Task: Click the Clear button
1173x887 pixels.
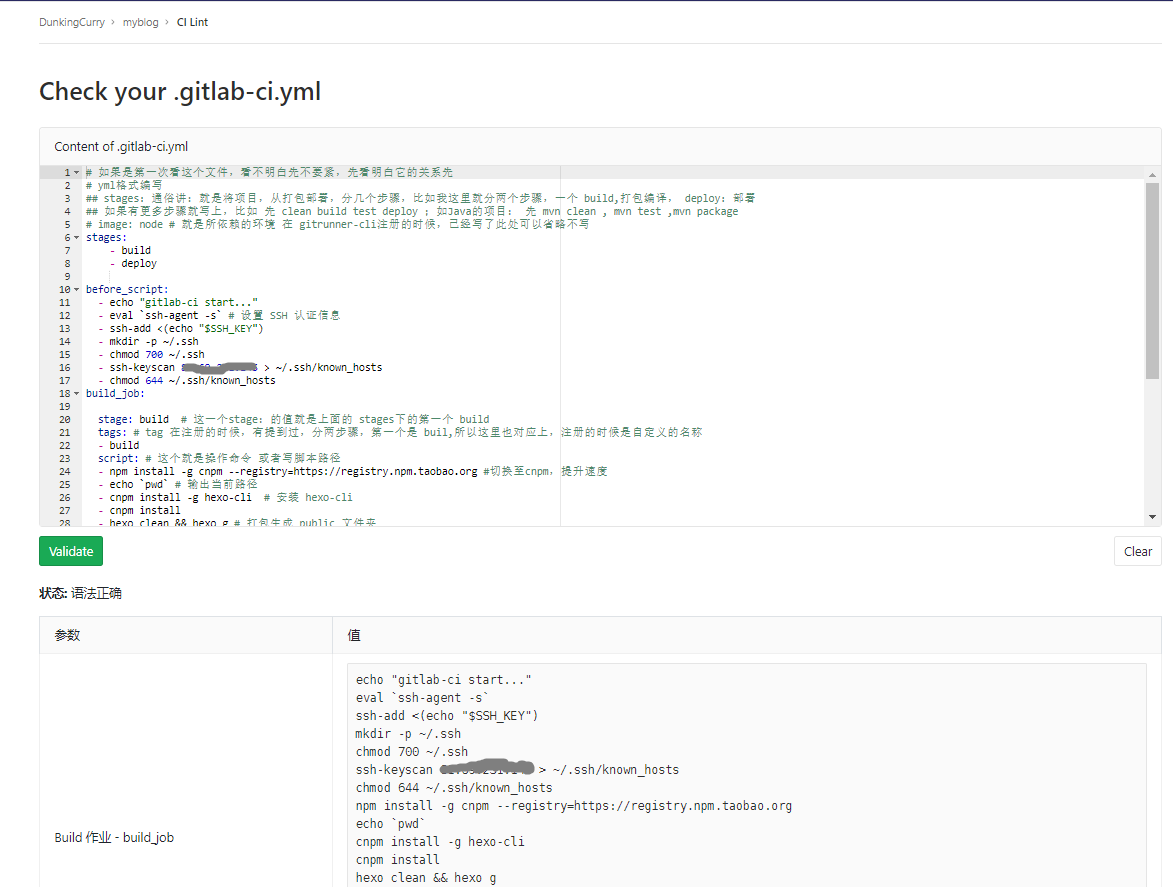Action: coord(1137,551)
